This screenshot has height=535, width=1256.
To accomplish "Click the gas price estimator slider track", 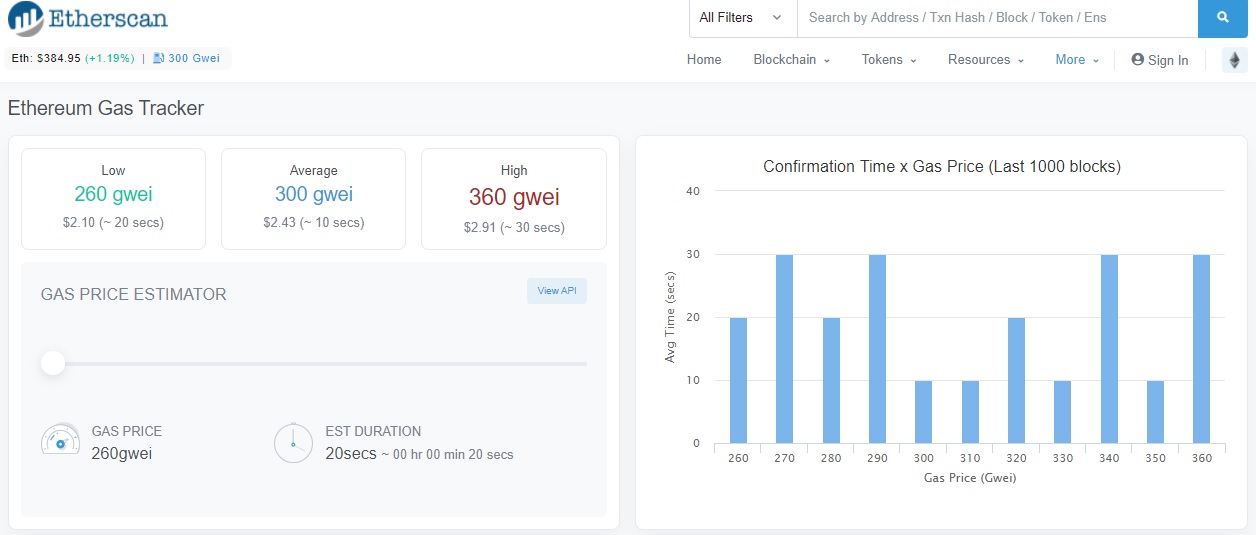I will point(314,364).
